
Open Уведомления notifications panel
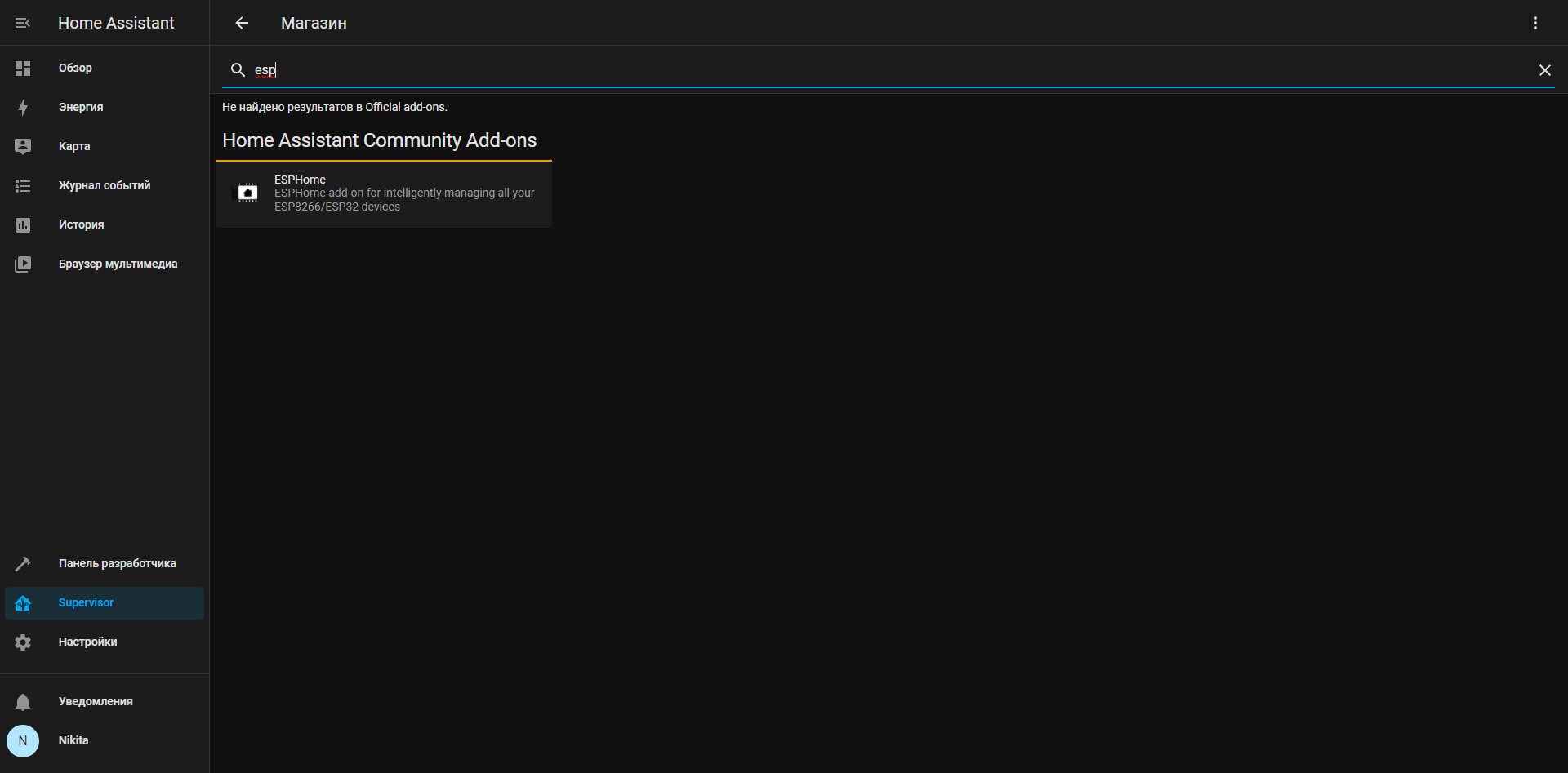click(105, 702)
